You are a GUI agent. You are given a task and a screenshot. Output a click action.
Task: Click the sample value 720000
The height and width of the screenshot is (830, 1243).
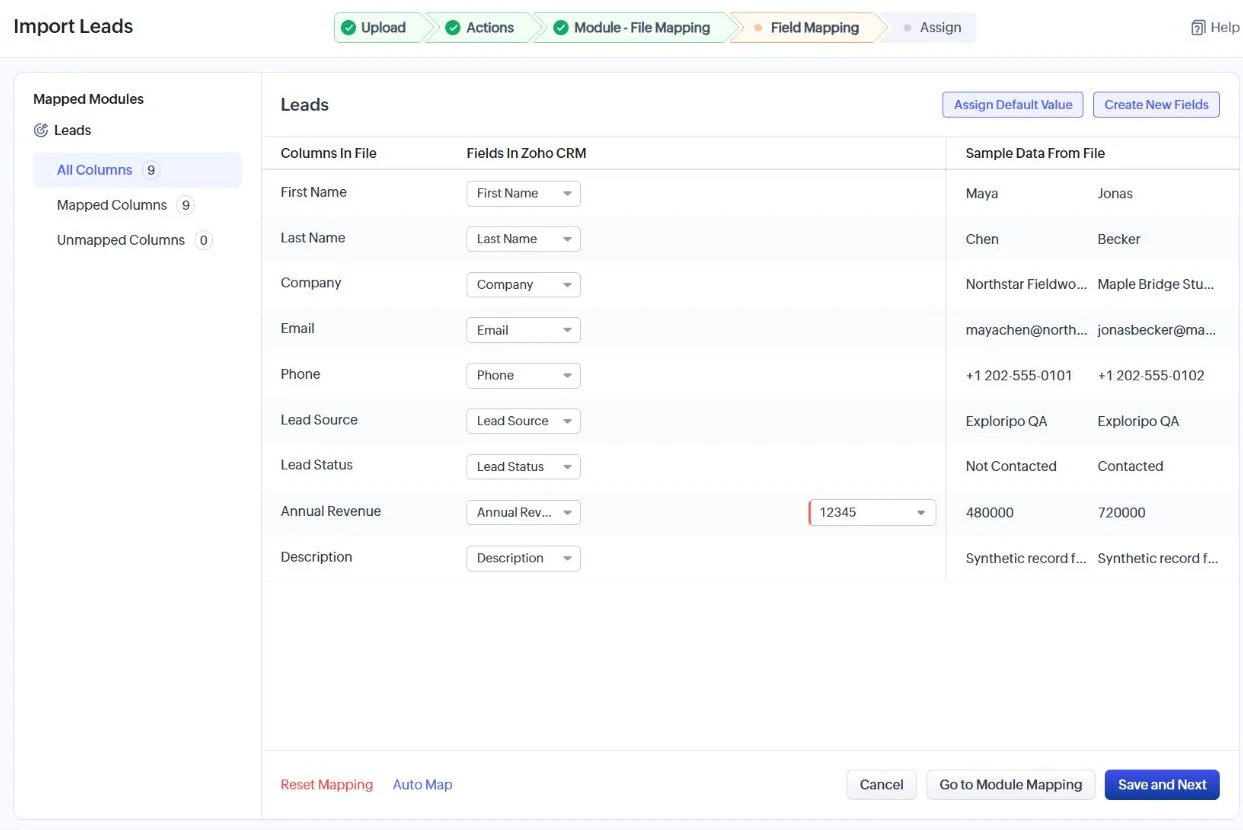(x=1122, y=512)
